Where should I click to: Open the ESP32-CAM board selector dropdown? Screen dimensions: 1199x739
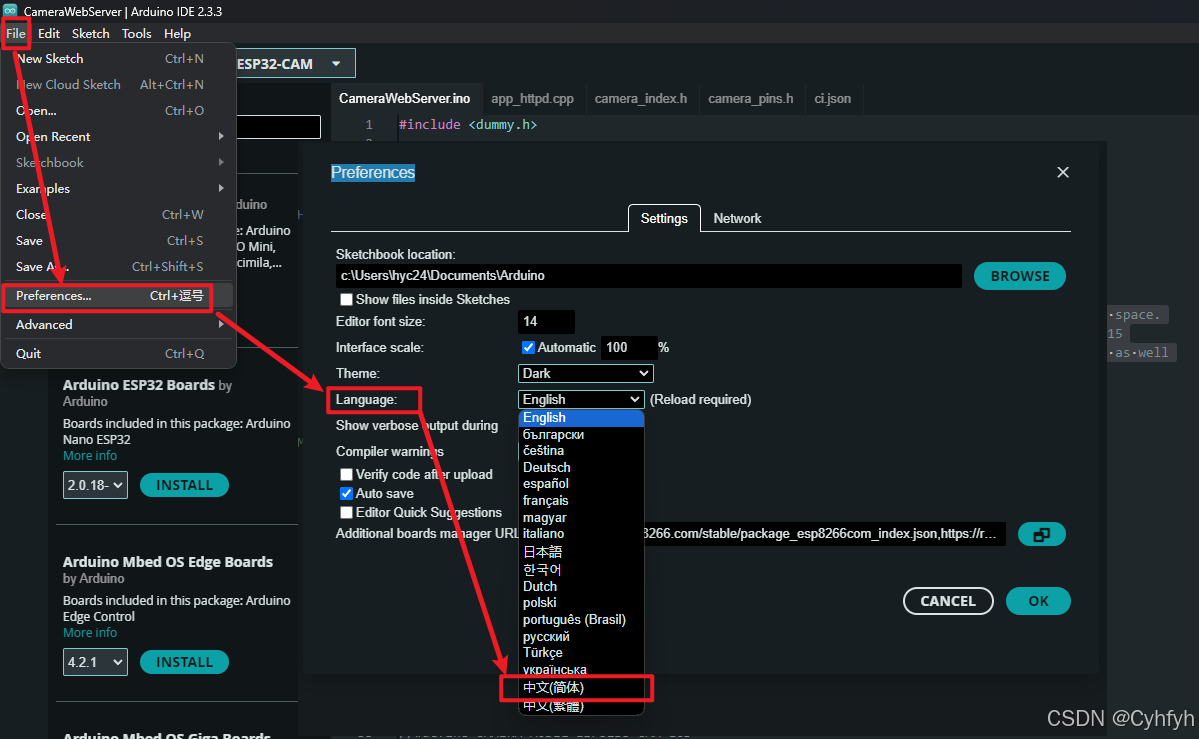point(294,63)
